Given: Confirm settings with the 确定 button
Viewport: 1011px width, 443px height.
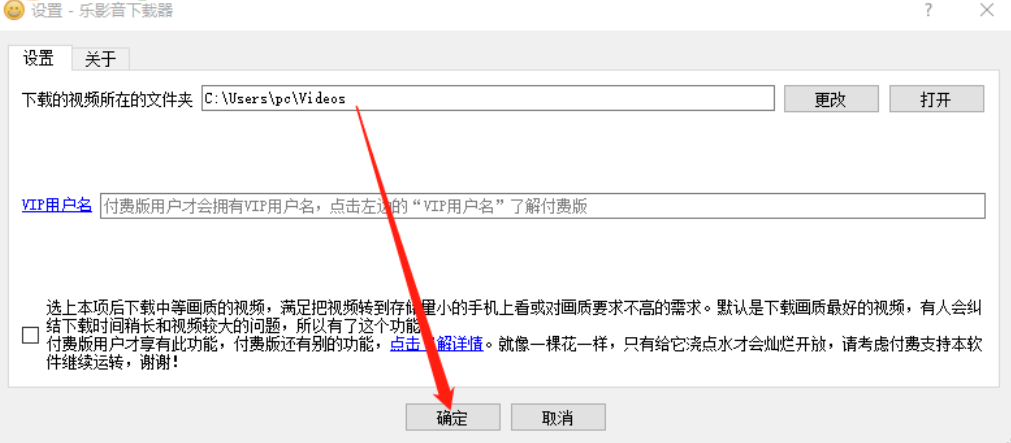Looking at the screenshot, I should coord(453,417).
